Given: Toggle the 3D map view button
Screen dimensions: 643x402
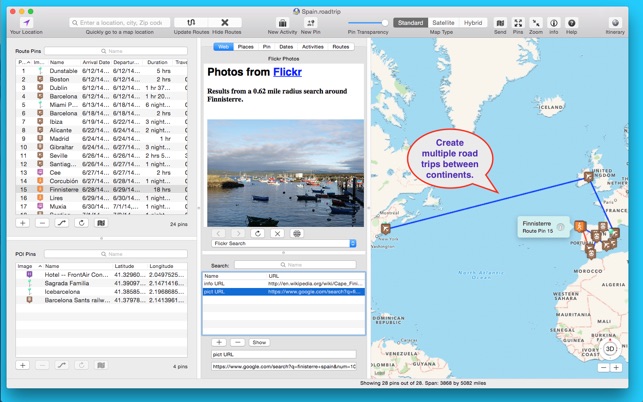Looking at the screenshot, I should coord(610,349).
